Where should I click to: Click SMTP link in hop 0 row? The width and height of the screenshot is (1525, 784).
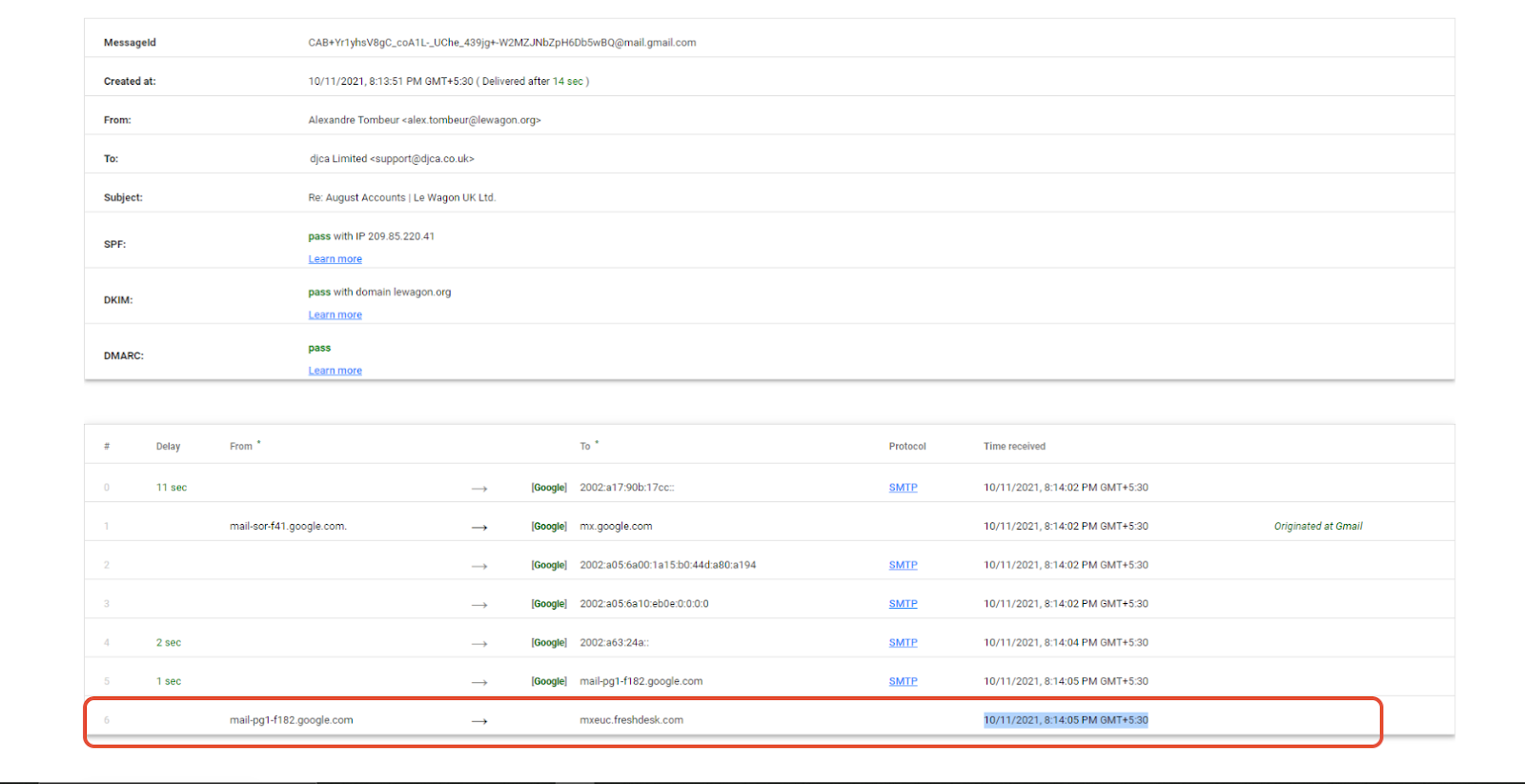coord(903,488)
